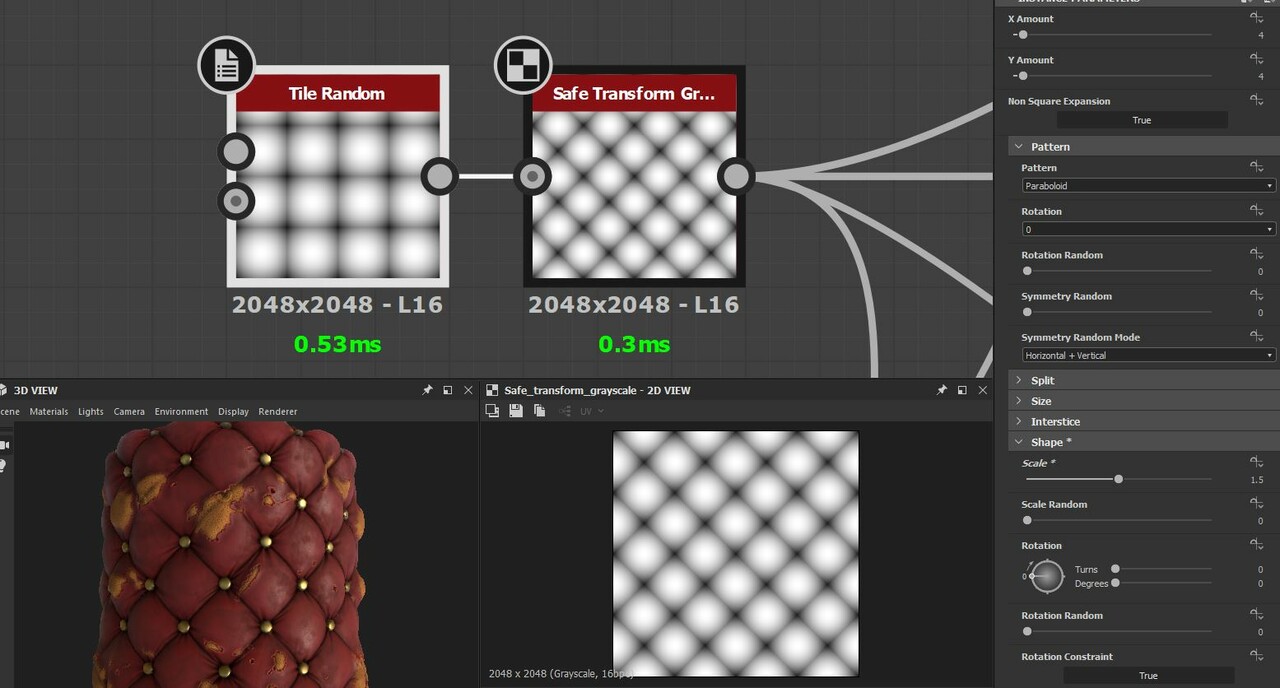
Task: Click the Scale slider handle
Action: pos(1118,479)
